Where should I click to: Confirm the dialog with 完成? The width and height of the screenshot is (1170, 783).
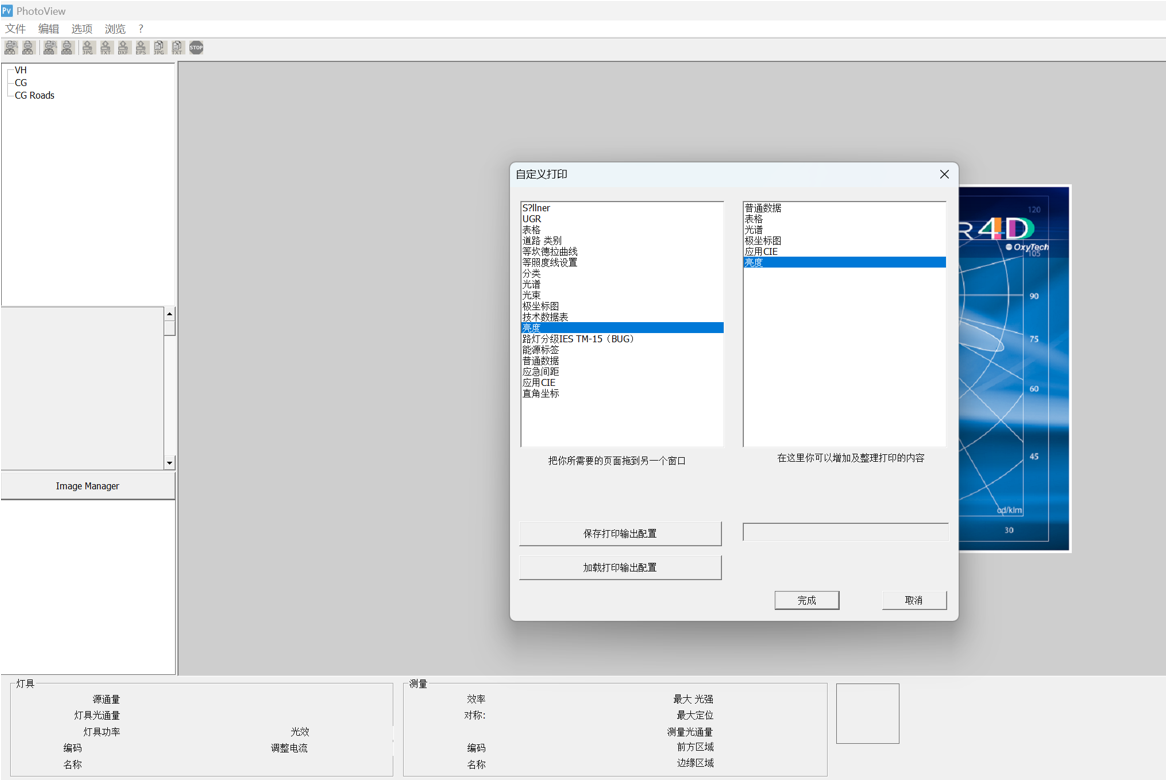tap(806, 600)
